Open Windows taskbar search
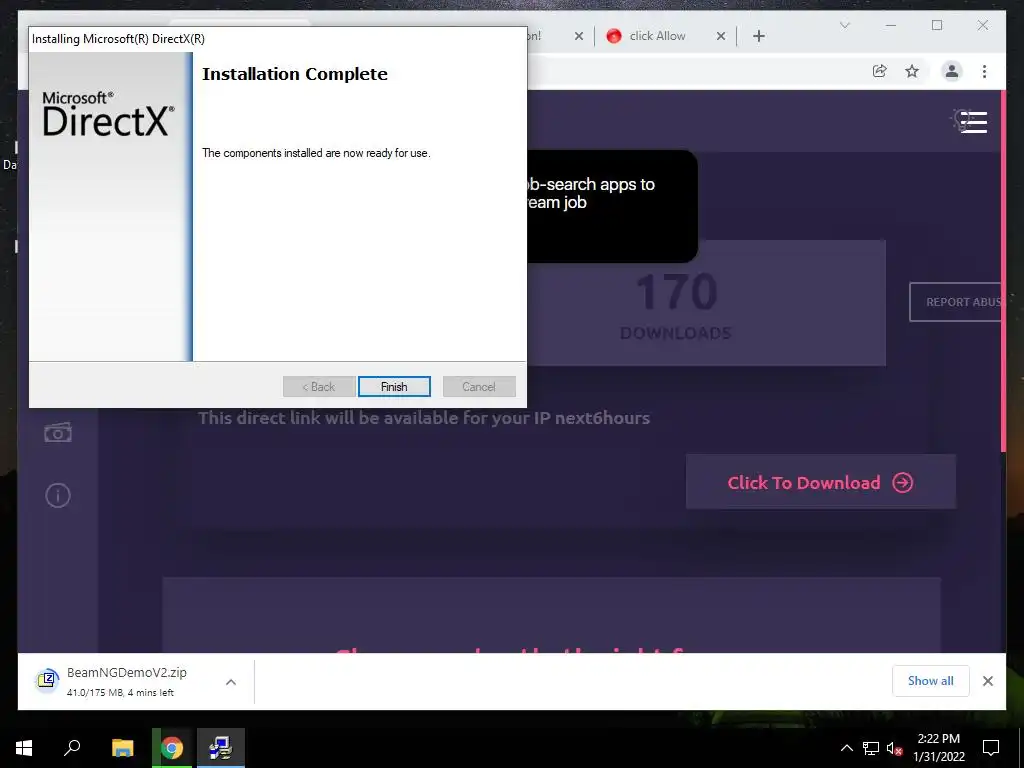Screen dimensions: 1024x768 click(x=72, y=748)
